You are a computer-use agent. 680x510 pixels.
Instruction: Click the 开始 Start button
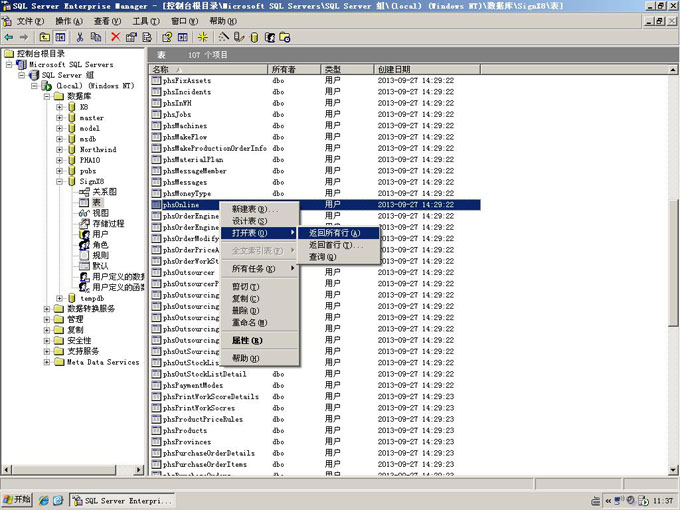[x=17, y=500]
